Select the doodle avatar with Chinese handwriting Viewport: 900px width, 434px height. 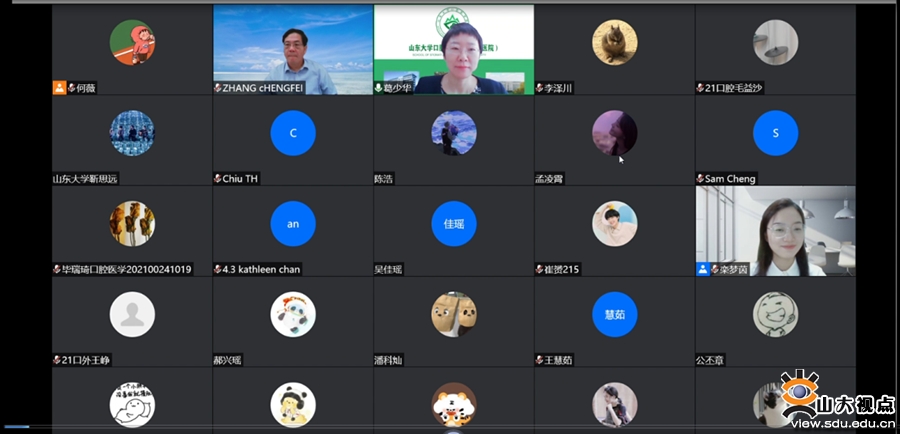pyautogui.click(x=132, y=405)
